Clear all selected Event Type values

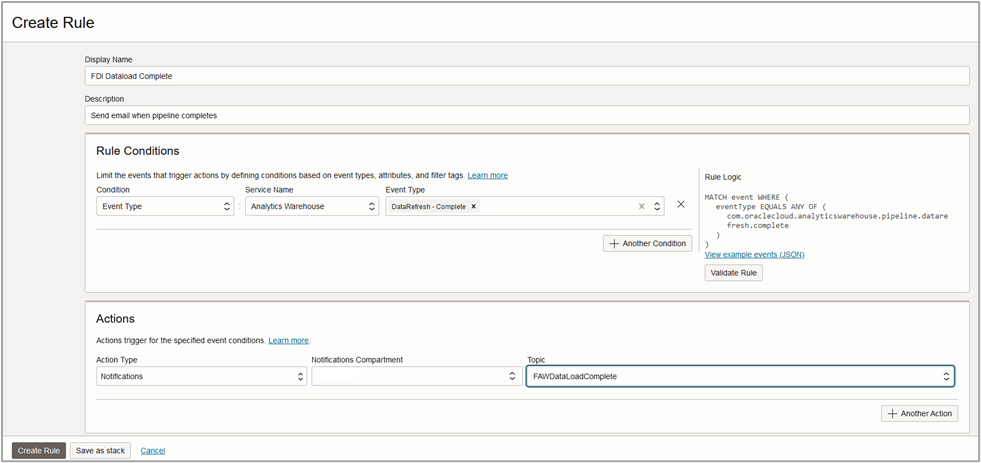[x=641, y=207]
